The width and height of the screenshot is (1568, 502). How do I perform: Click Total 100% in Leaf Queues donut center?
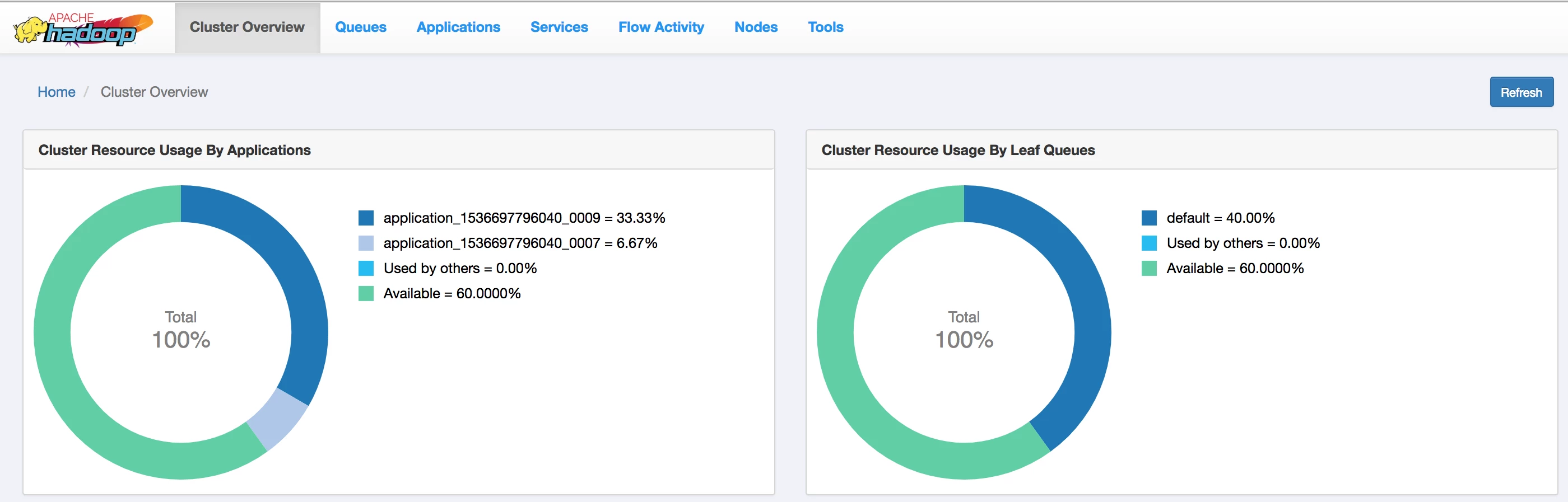coord(964,331)
